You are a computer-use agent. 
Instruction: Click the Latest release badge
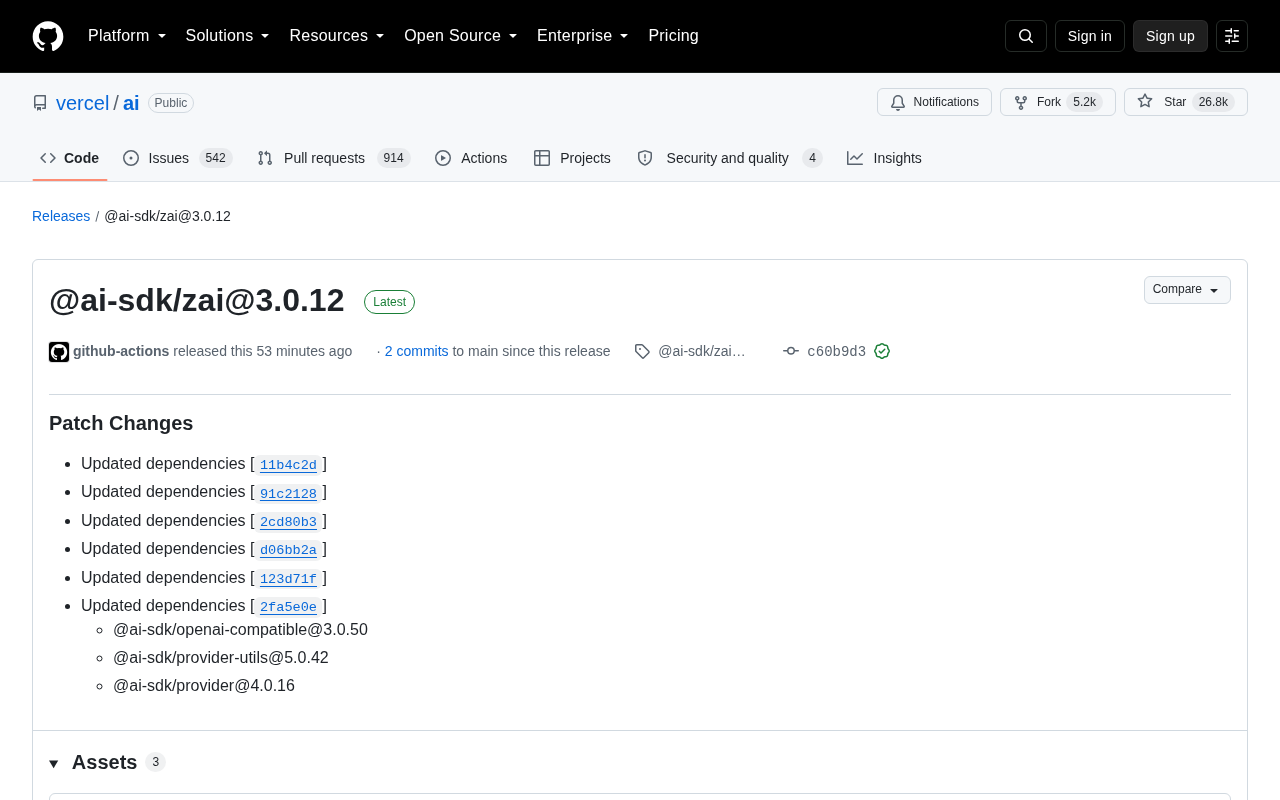pyautogui.click(x=389, y=302)
